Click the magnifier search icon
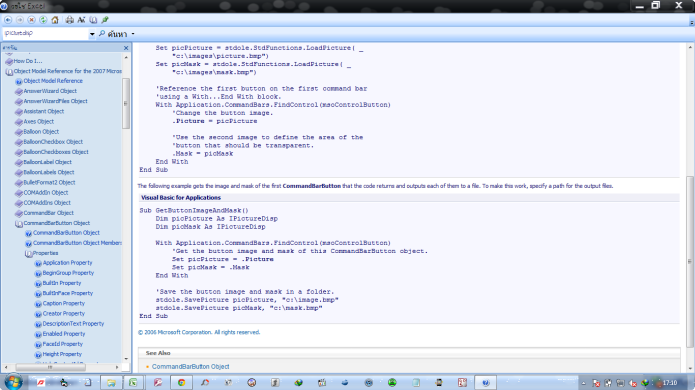Viewport: 695px width, 390px height. [x=102, y=34]
